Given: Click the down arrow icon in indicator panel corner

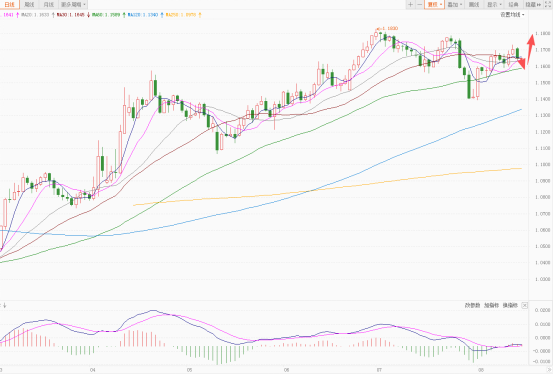Looking at the screenshot, I should point(5,305).
